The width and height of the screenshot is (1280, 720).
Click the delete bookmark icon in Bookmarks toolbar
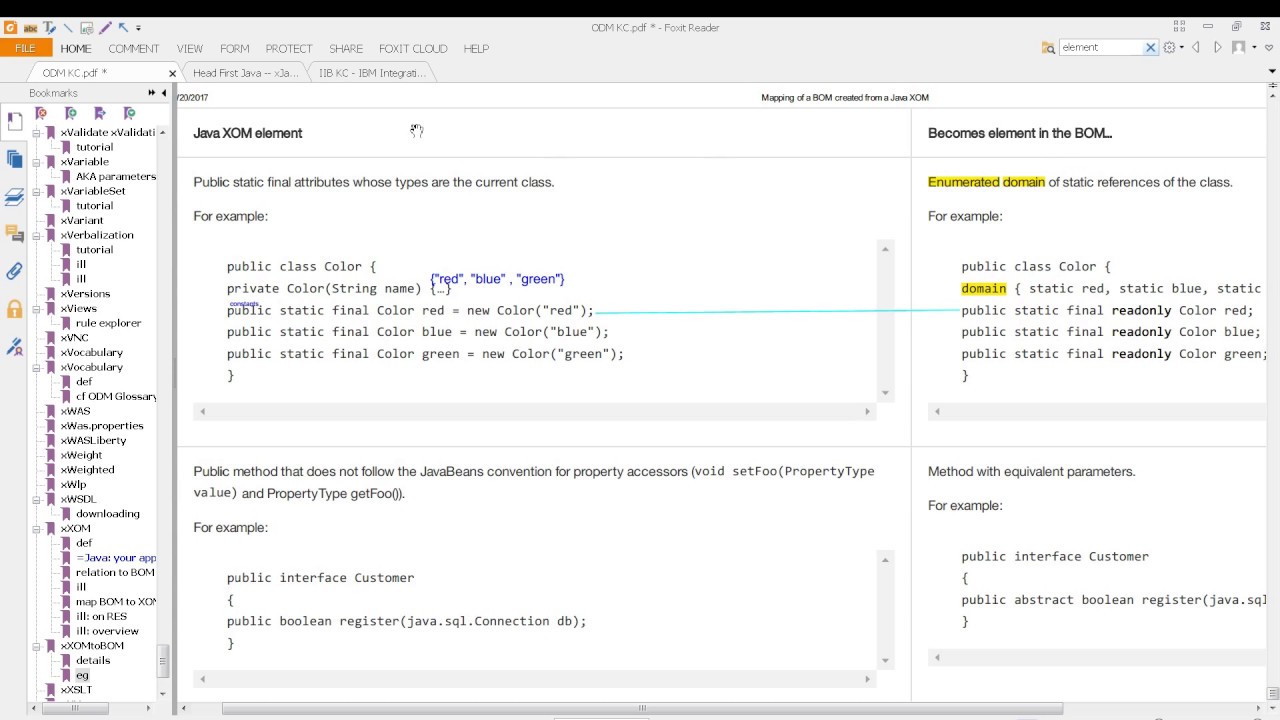pyautogui.click(x=41, y=113)
